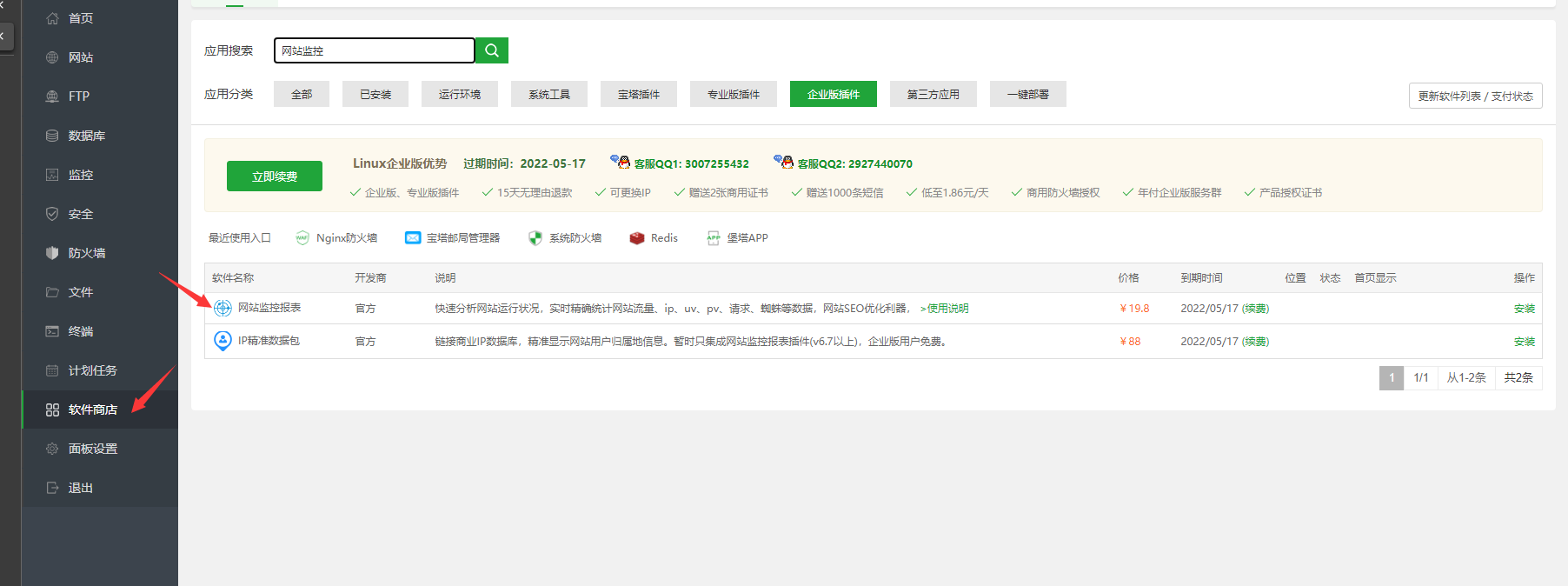Click the firewall icon beside 防火墙
Image resolution: width=1568 pixels, height=586 pixels.
coord(52,253)
